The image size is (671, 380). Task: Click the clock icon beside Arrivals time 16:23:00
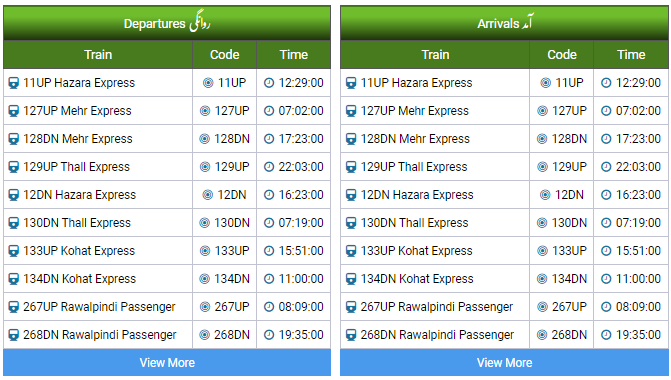606,195
